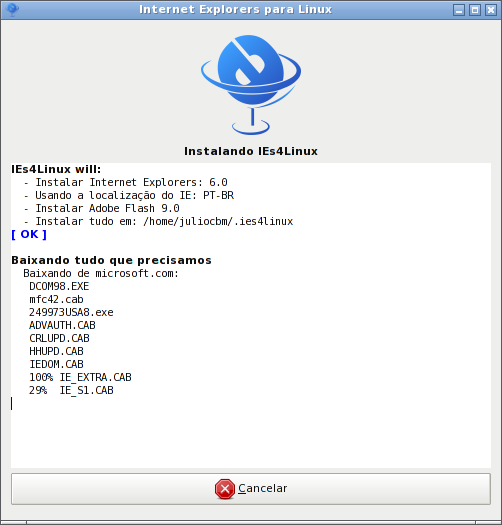Click the red X icon on Cancelar
The height and width of the screenshot is (525, 502).
(x=225, y=489)
